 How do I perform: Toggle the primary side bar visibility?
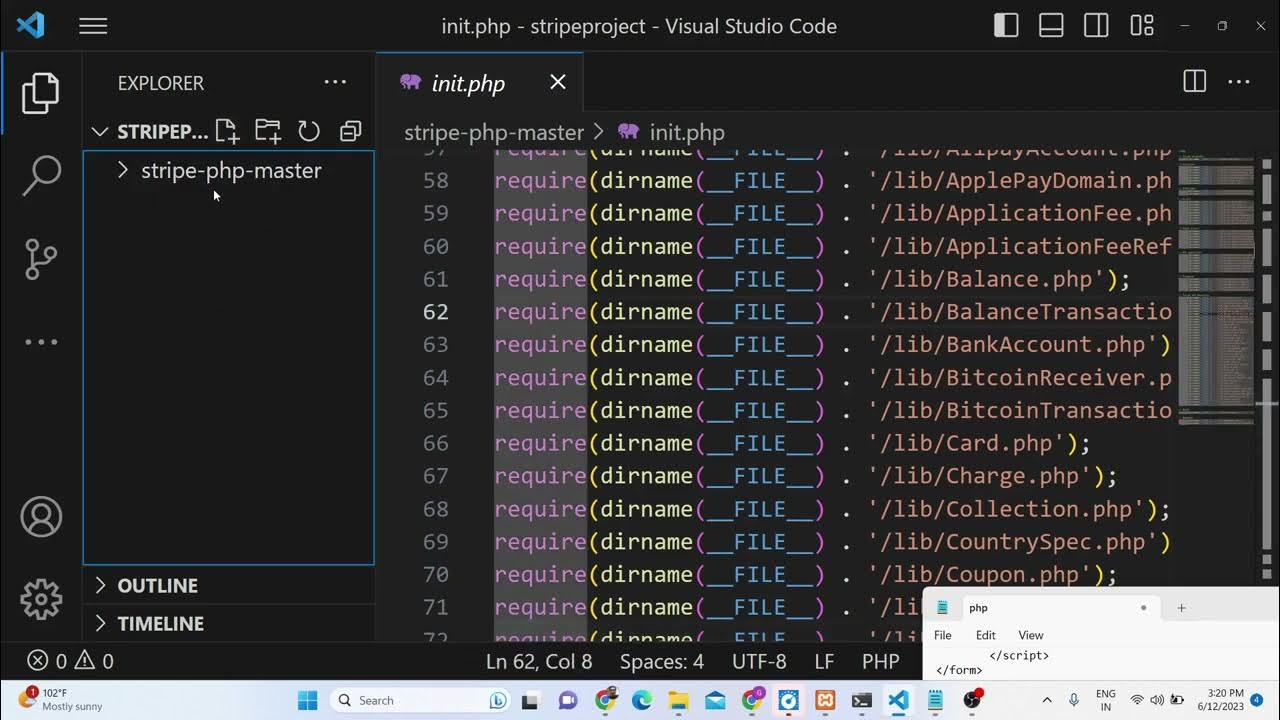[1006, 26]
